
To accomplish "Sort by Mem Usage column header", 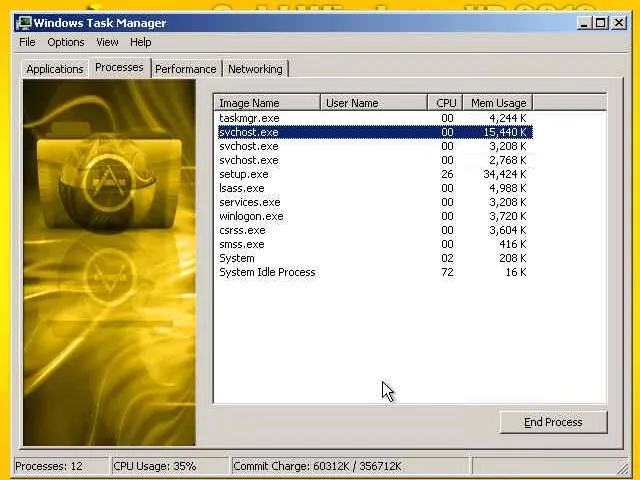I will [x=498, y=103].
